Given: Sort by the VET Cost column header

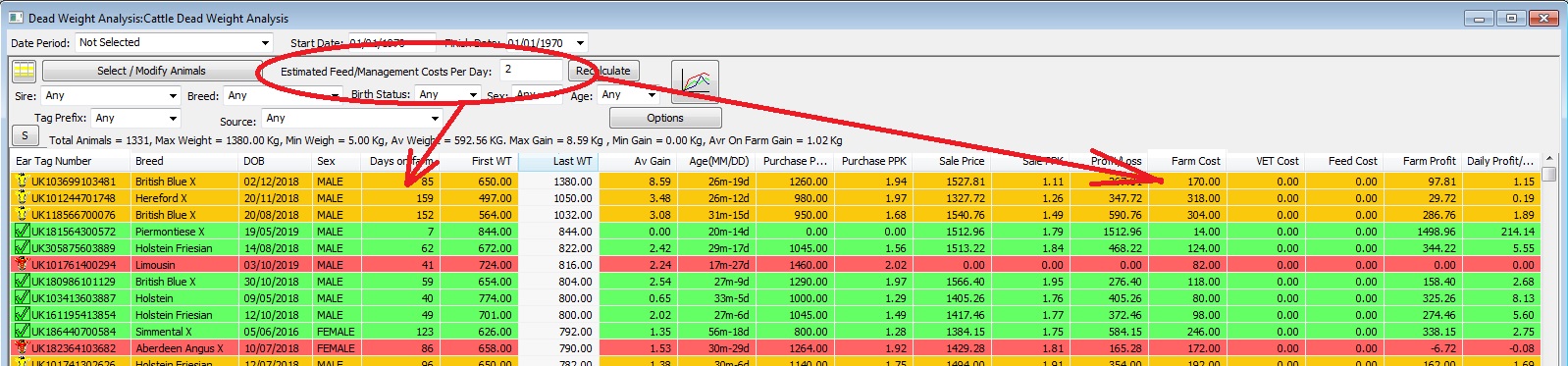Looking at the screenshot, I should click(1265, 161).
